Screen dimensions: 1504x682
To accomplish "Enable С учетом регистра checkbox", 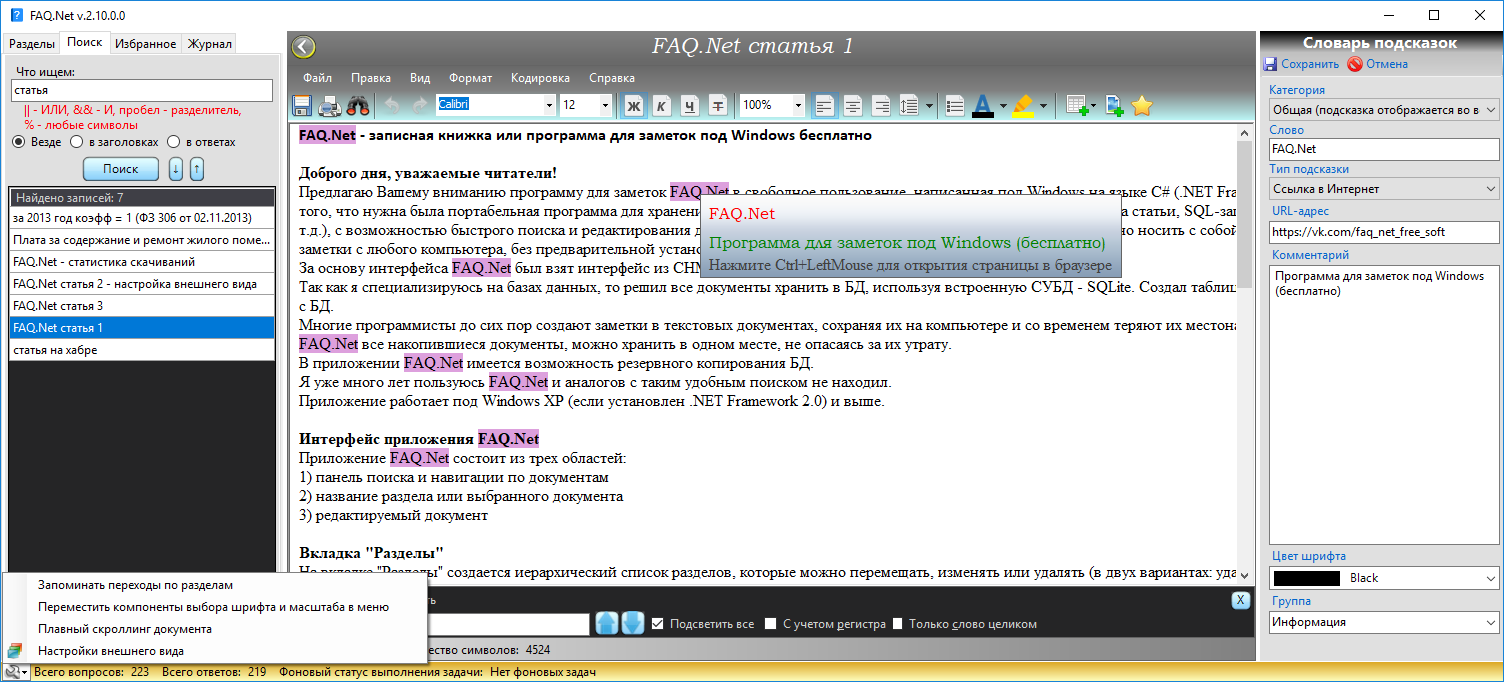I will (x=770, y=624).
